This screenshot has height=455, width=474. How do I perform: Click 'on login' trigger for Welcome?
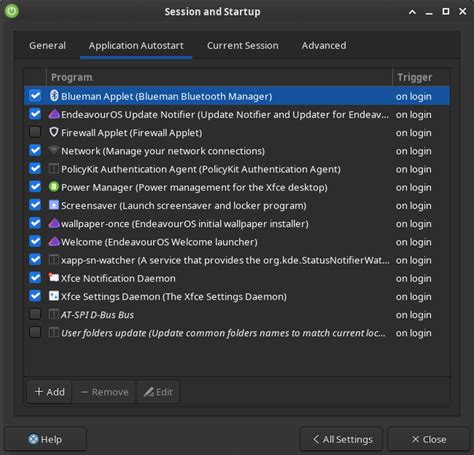point(413,242)
